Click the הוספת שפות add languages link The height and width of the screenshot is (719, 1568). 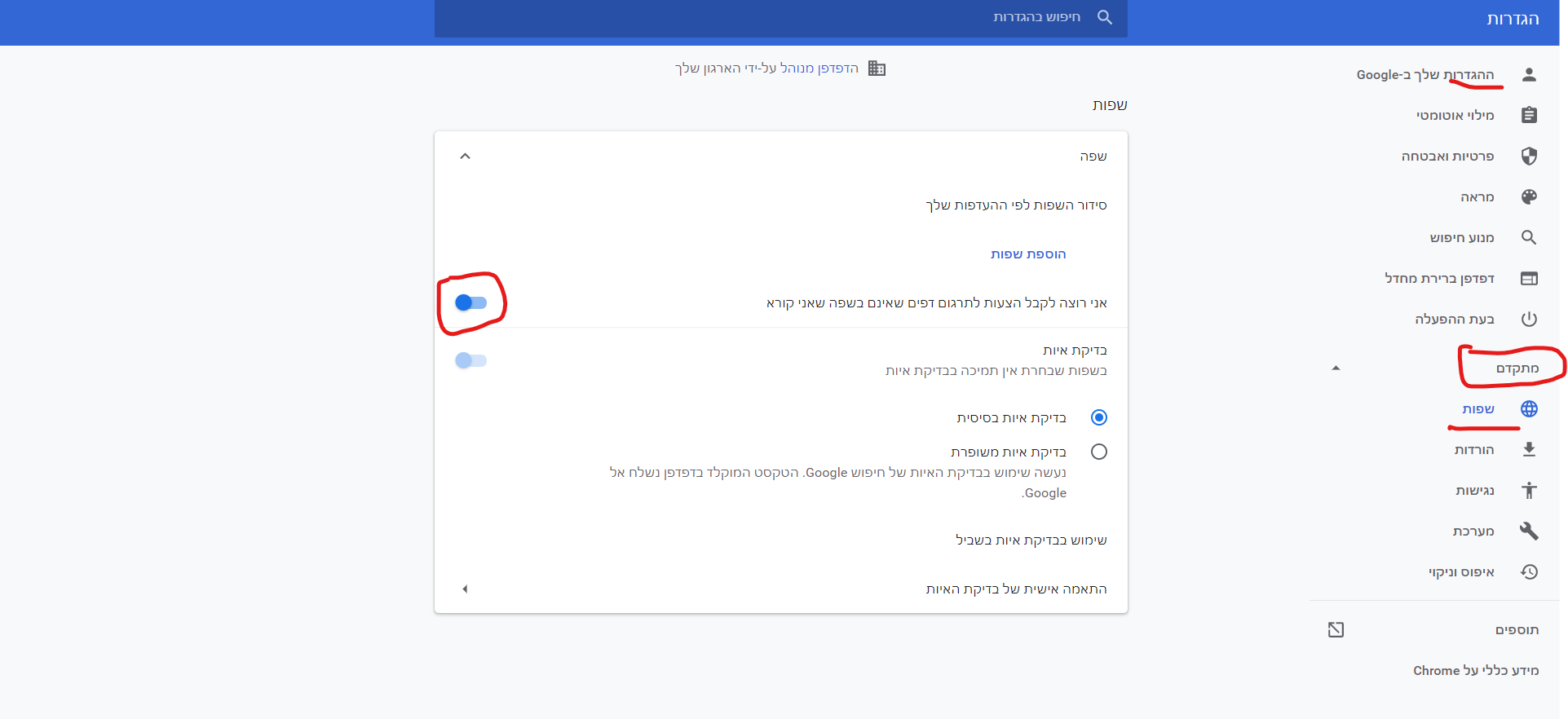click(x=1028, y=254)
